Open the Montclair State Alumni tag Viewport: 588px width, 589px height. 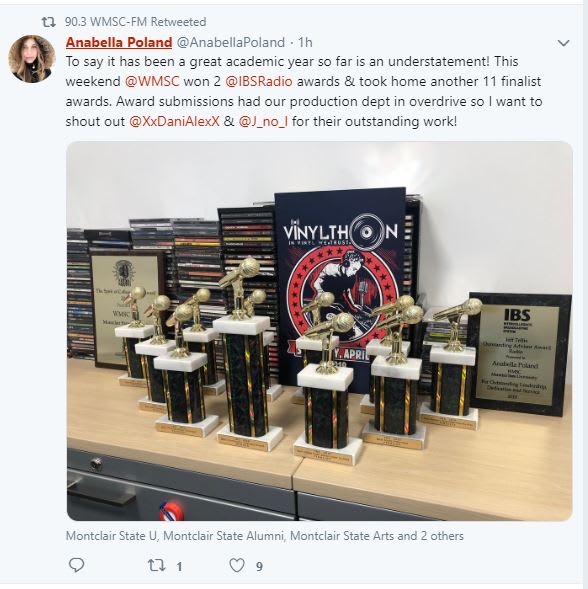pyautogui.click(x=223, y=536)
